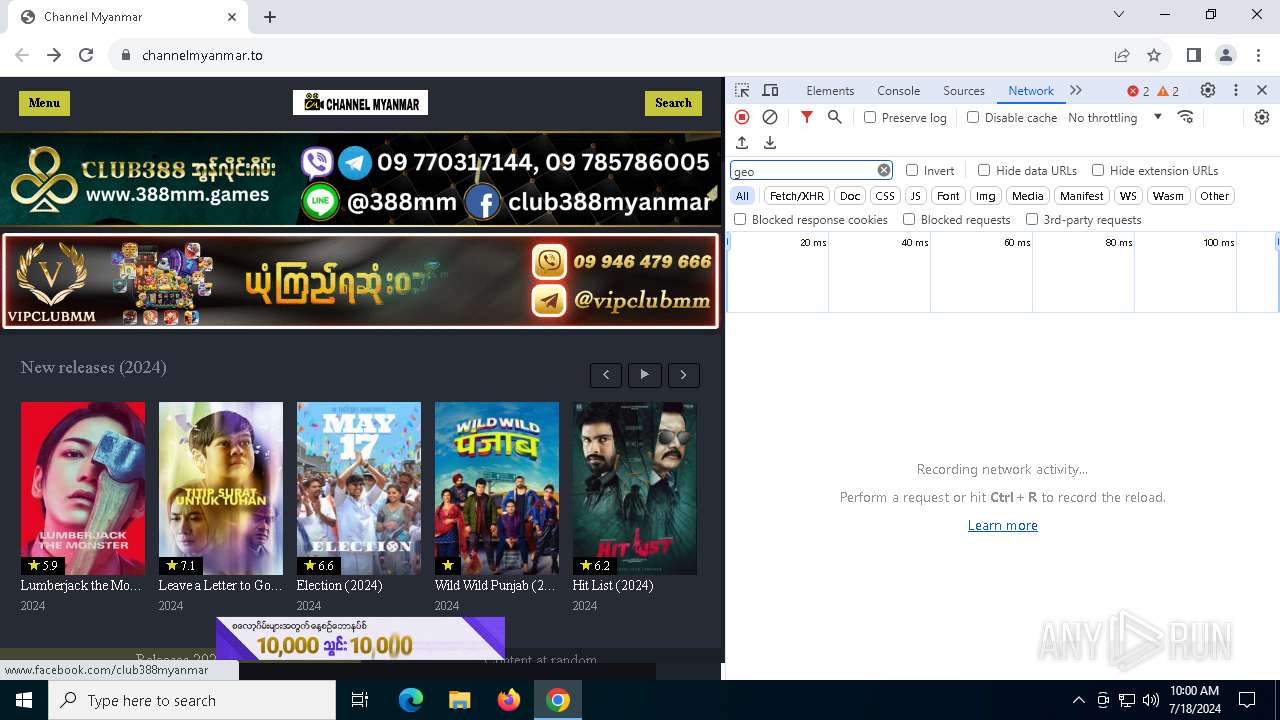Open the No throttling dropdown
The image size is (1280, 720).
point(1114,117)
